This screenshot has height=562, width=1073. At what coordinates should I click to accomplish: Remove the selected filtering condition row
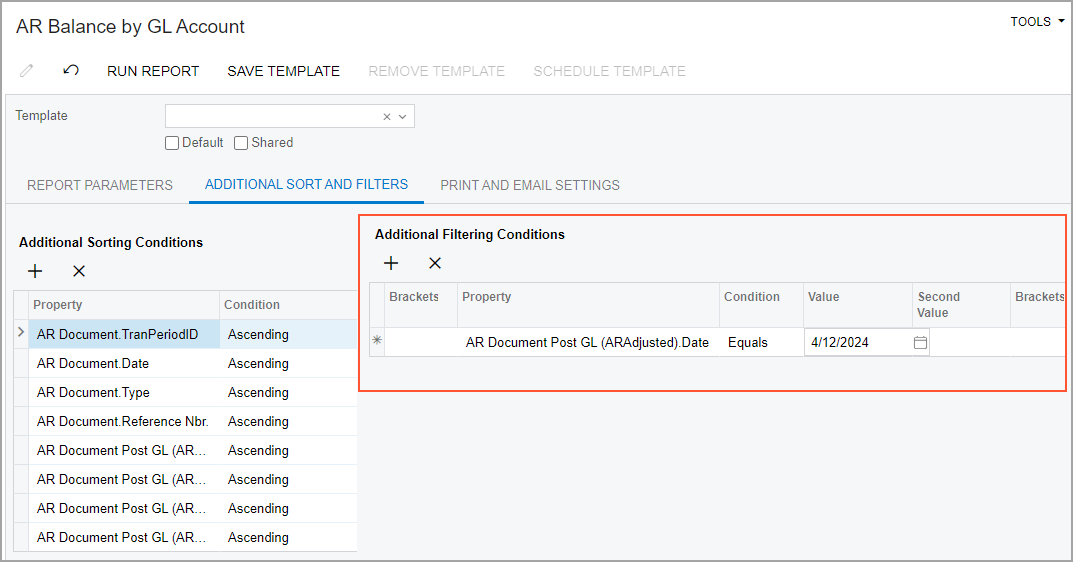click(435, 263)
